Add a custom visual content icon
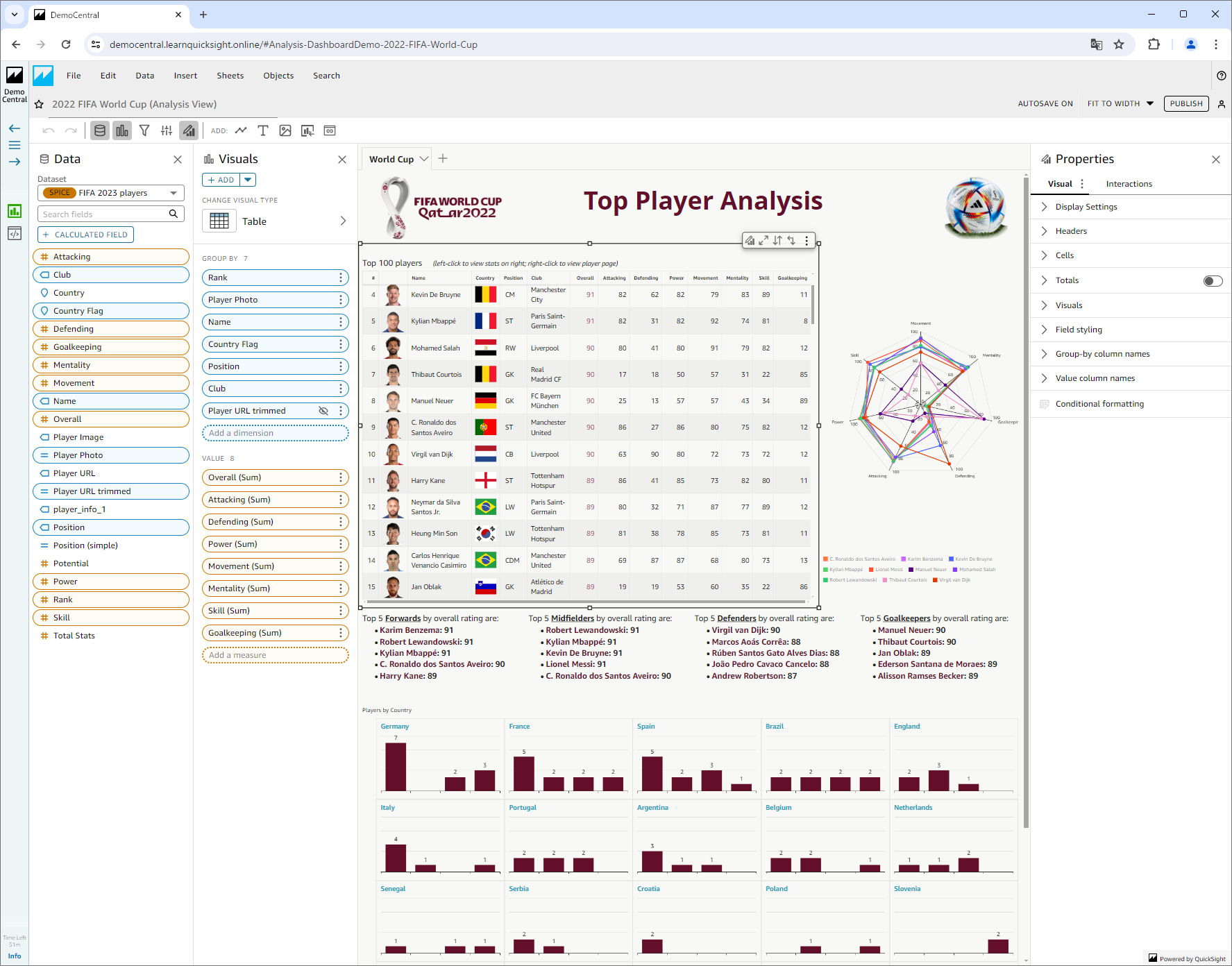 pos(307,130)
